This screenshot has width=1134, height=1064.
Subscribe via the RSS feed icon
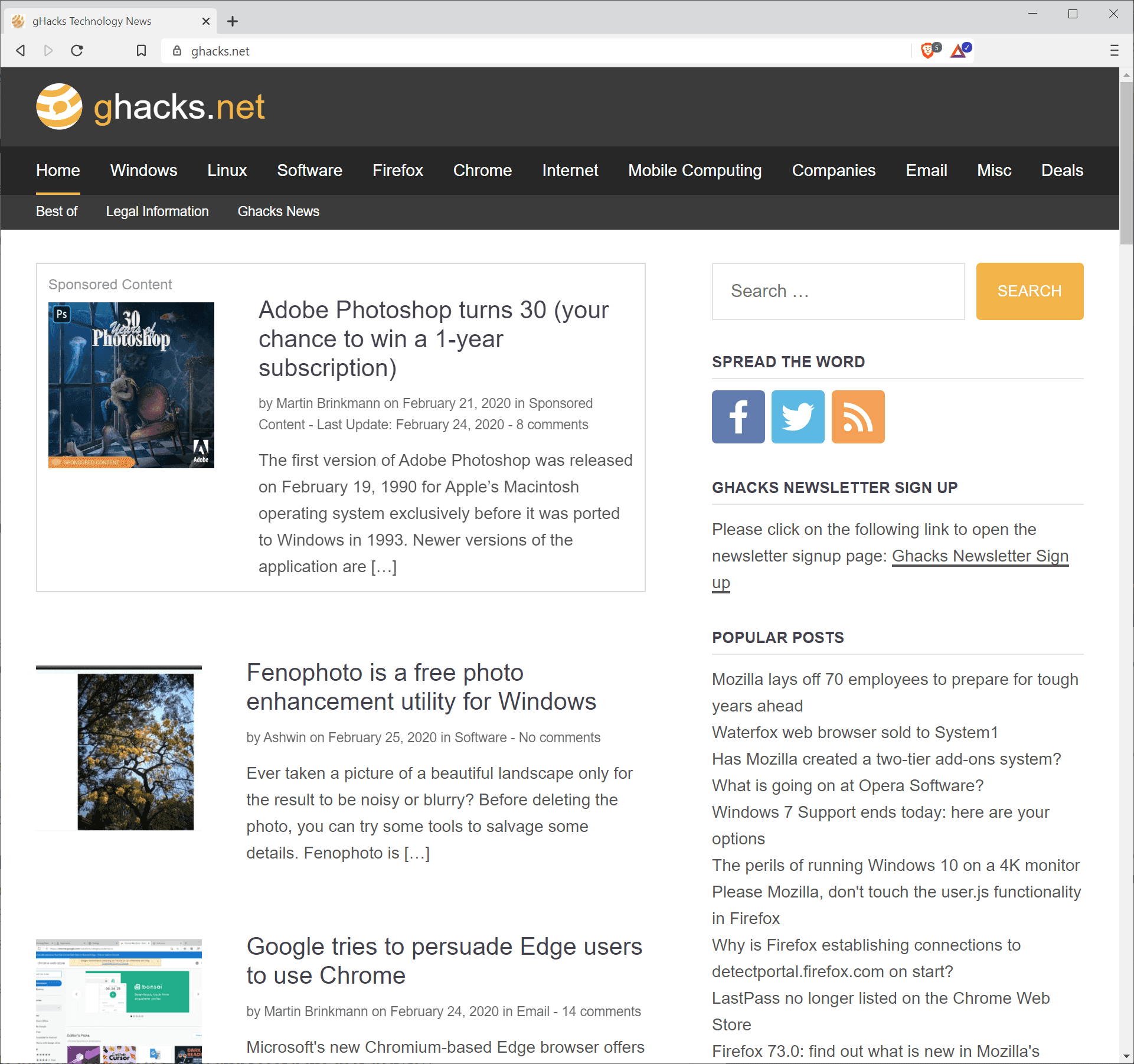point(858,416)
